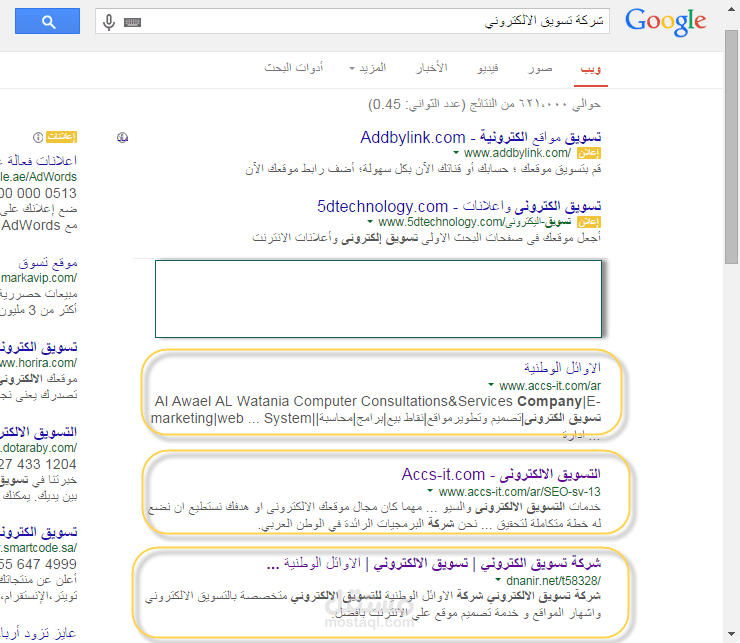The image size is (740, 643).
Task: Click the yellow إعلان badge by 5dtechnology
Action: click(x=589, y=222)
